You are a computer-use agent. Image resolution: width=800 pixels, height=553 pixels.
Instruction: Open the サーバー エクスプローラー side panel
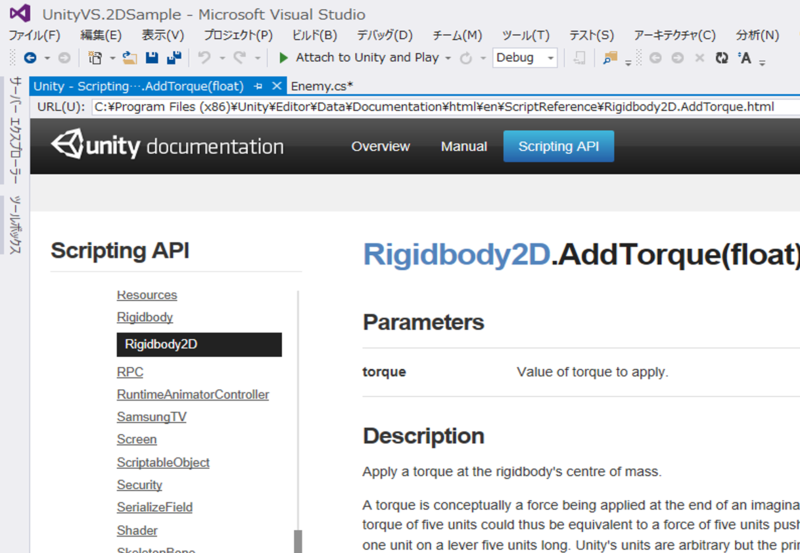pos(15,130)
